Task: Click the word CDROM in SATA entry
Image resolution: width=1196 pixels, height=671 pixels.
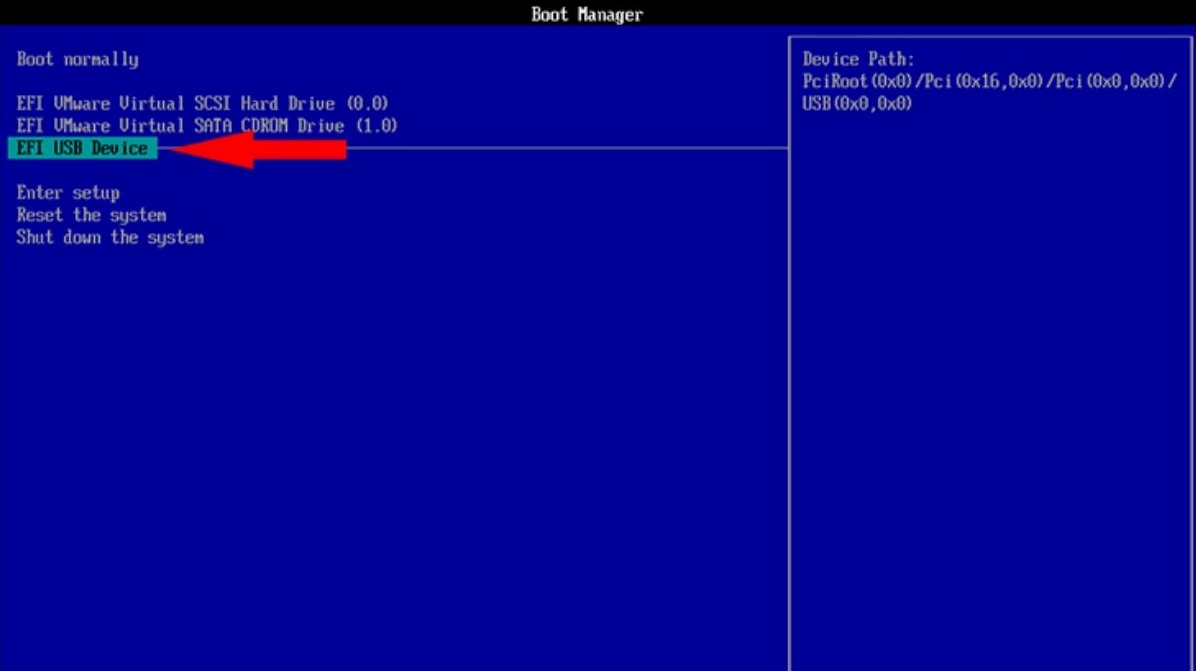Action: pyautogui.click(x=265, y=126)
